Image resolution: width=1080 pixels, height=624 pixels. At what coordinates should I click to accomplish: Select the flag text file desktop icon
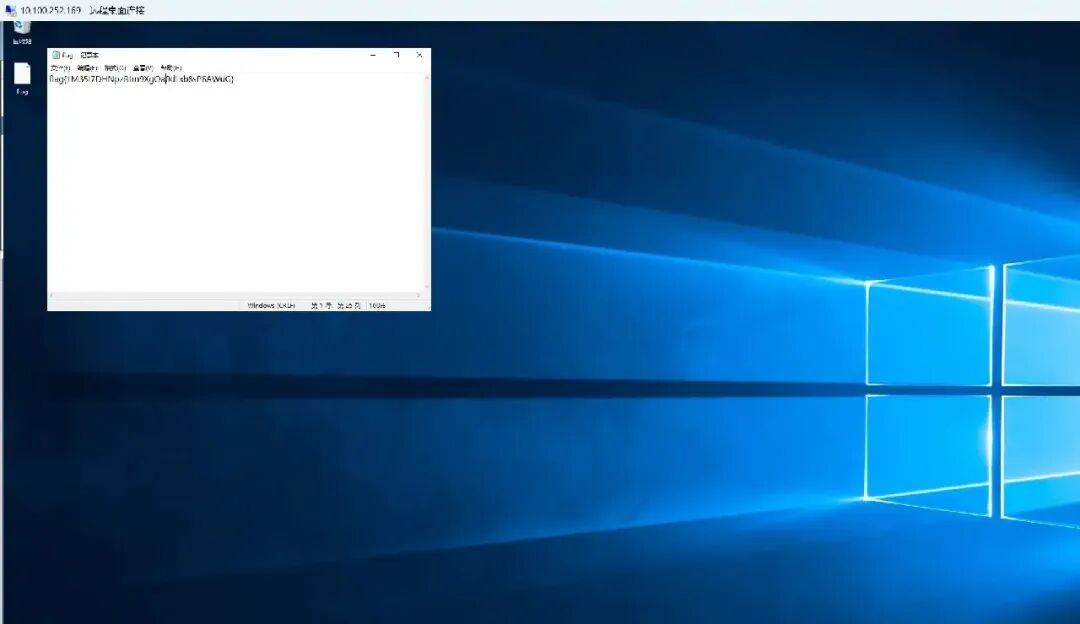[22, 79]
